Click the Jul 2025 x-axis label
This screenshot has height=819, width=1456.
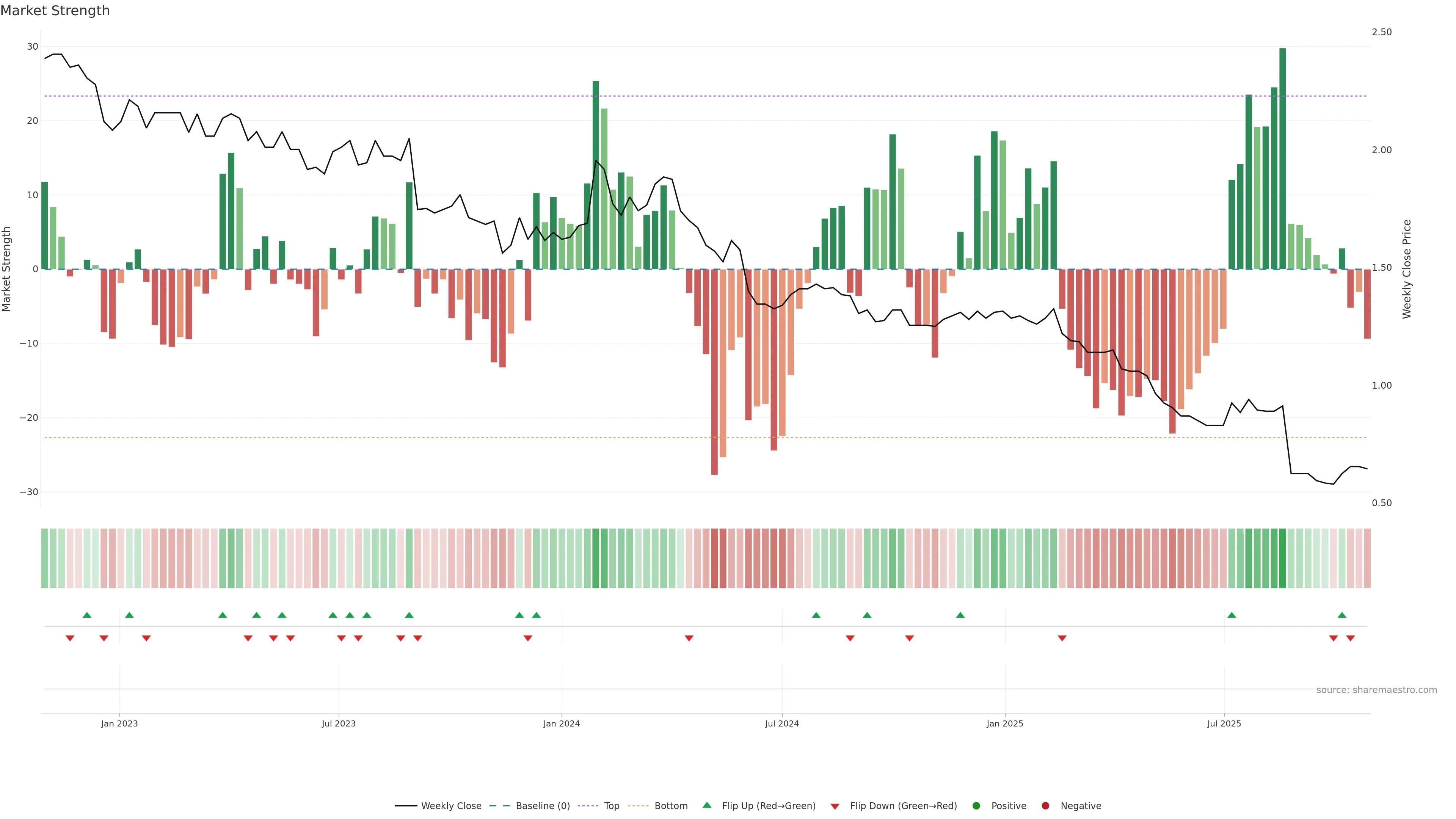point(1224,723)
